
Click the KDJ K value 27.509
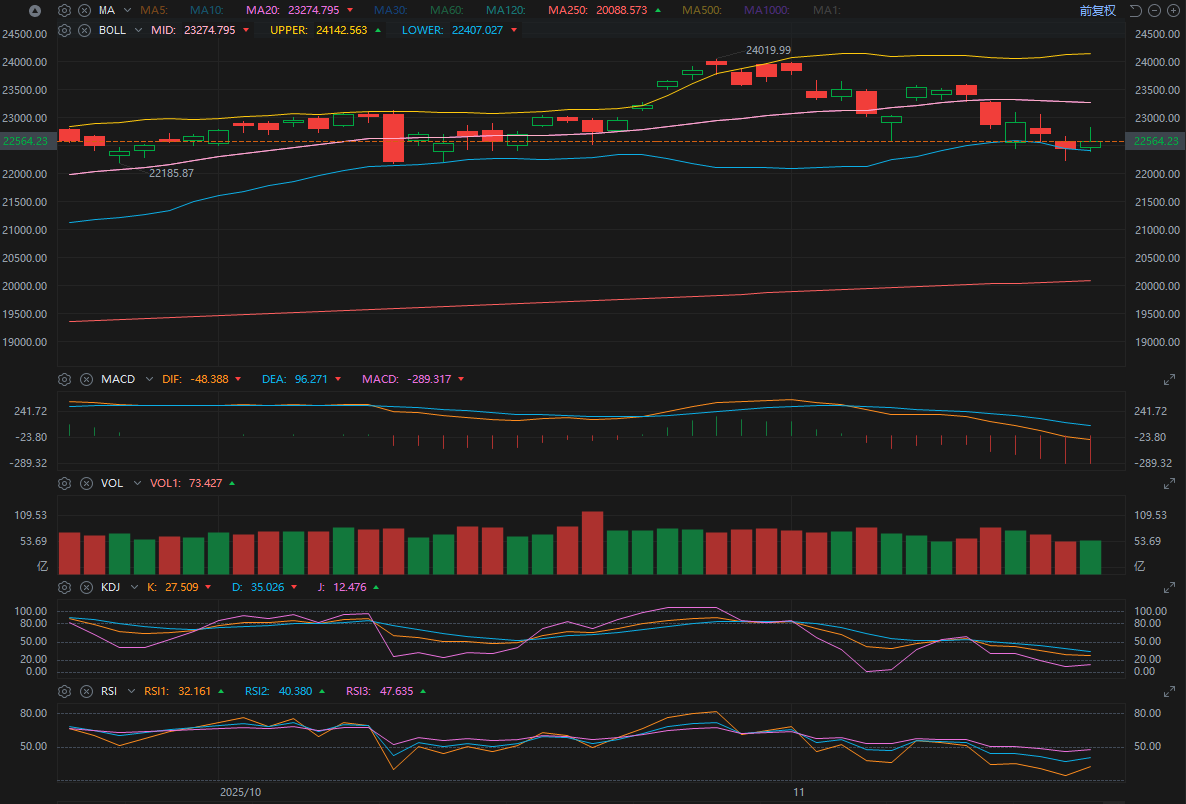(x=182, y=587)
